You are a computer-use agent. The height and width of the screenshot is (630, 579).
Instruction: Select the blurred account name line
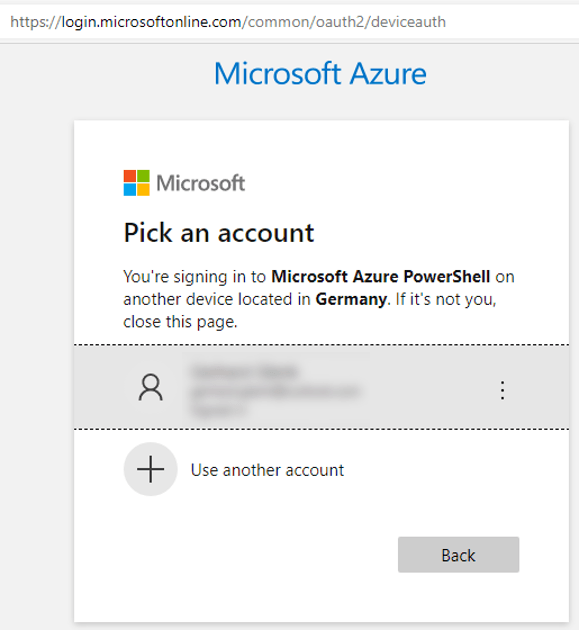point(245,371)
